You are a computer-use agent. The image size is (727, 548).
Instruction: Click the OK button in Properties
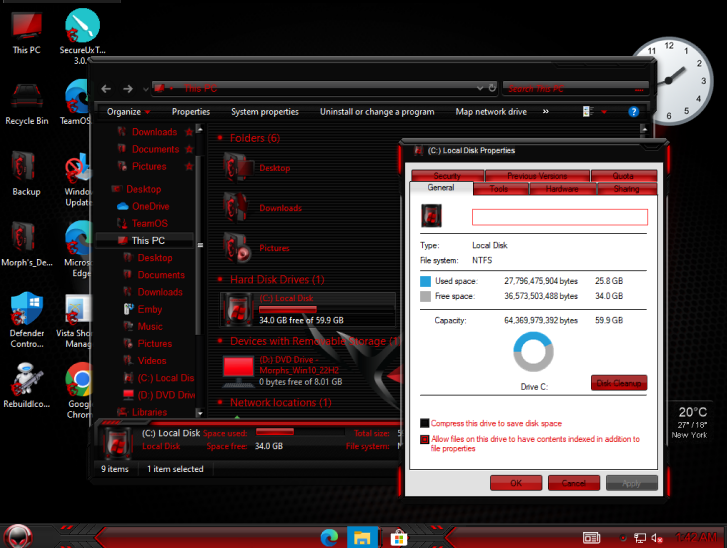pos(516,483)
